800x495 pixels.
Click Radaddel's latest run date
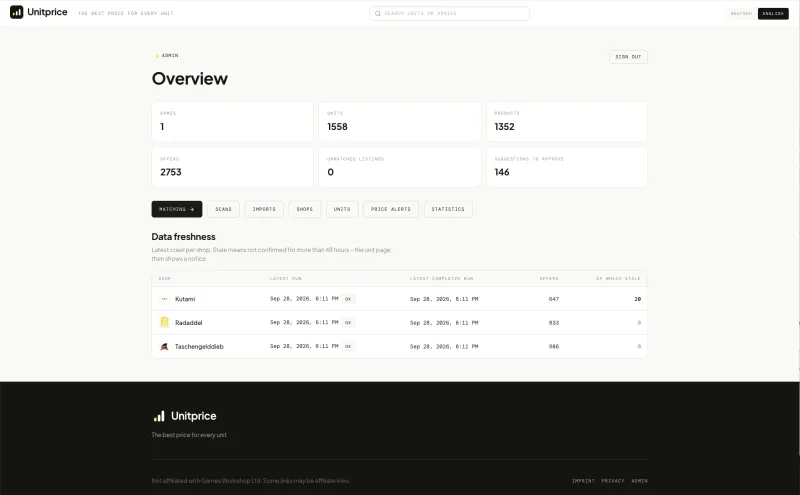click(x=304, y=323)
